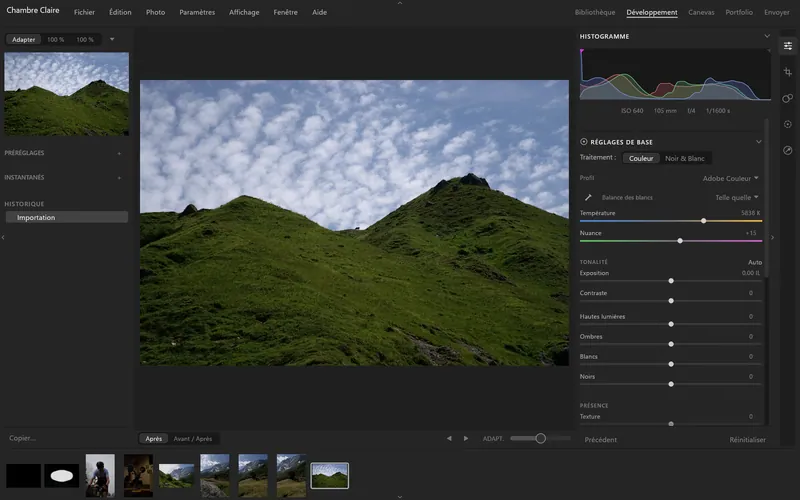This screenshot has height=500, width=800.
Task: Switch treatment to Noir & Blanc
Action: click(685, 158)
